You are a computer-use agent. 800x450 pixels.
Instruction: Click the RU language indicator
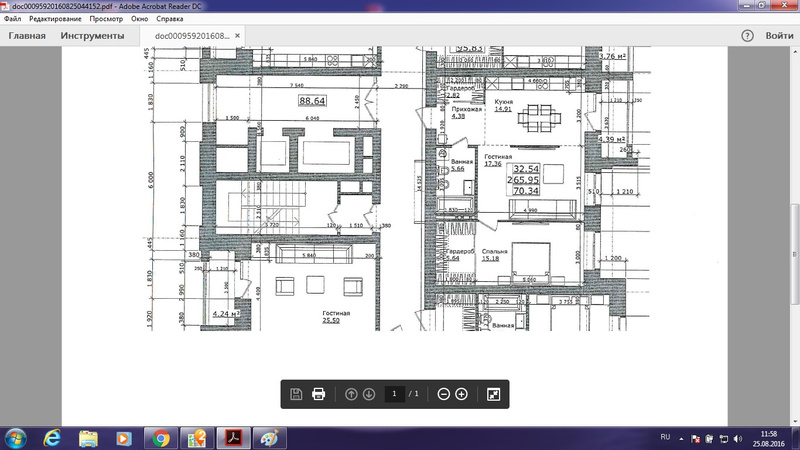(x=665, y=437)
